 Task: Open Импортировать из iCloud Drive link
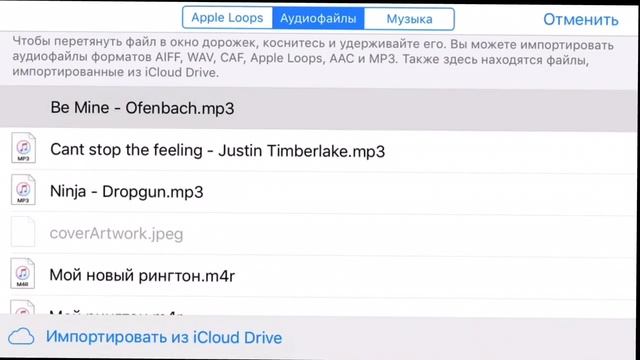click(x=164, y=338)
